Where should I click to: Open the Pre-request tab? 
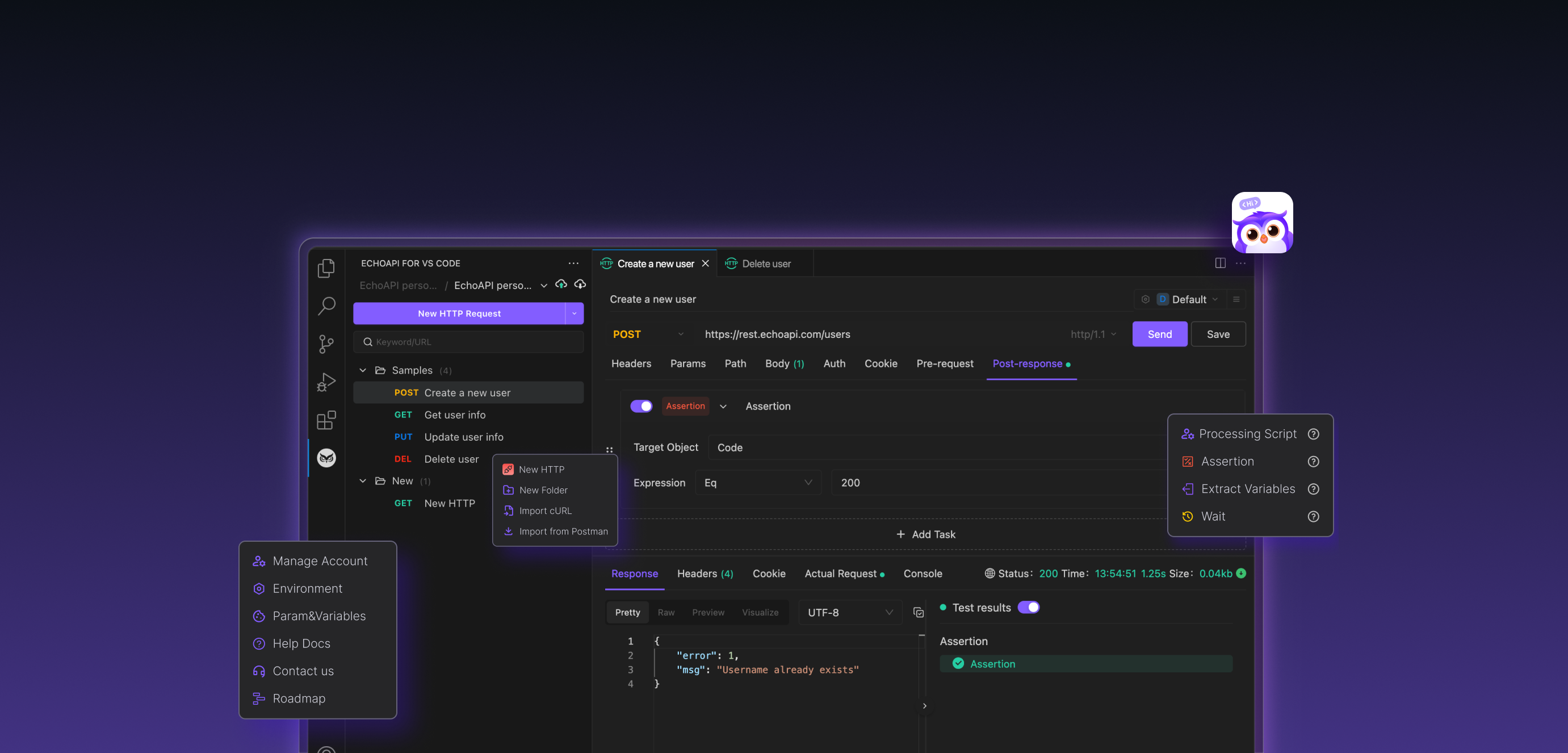coord(945,363)
